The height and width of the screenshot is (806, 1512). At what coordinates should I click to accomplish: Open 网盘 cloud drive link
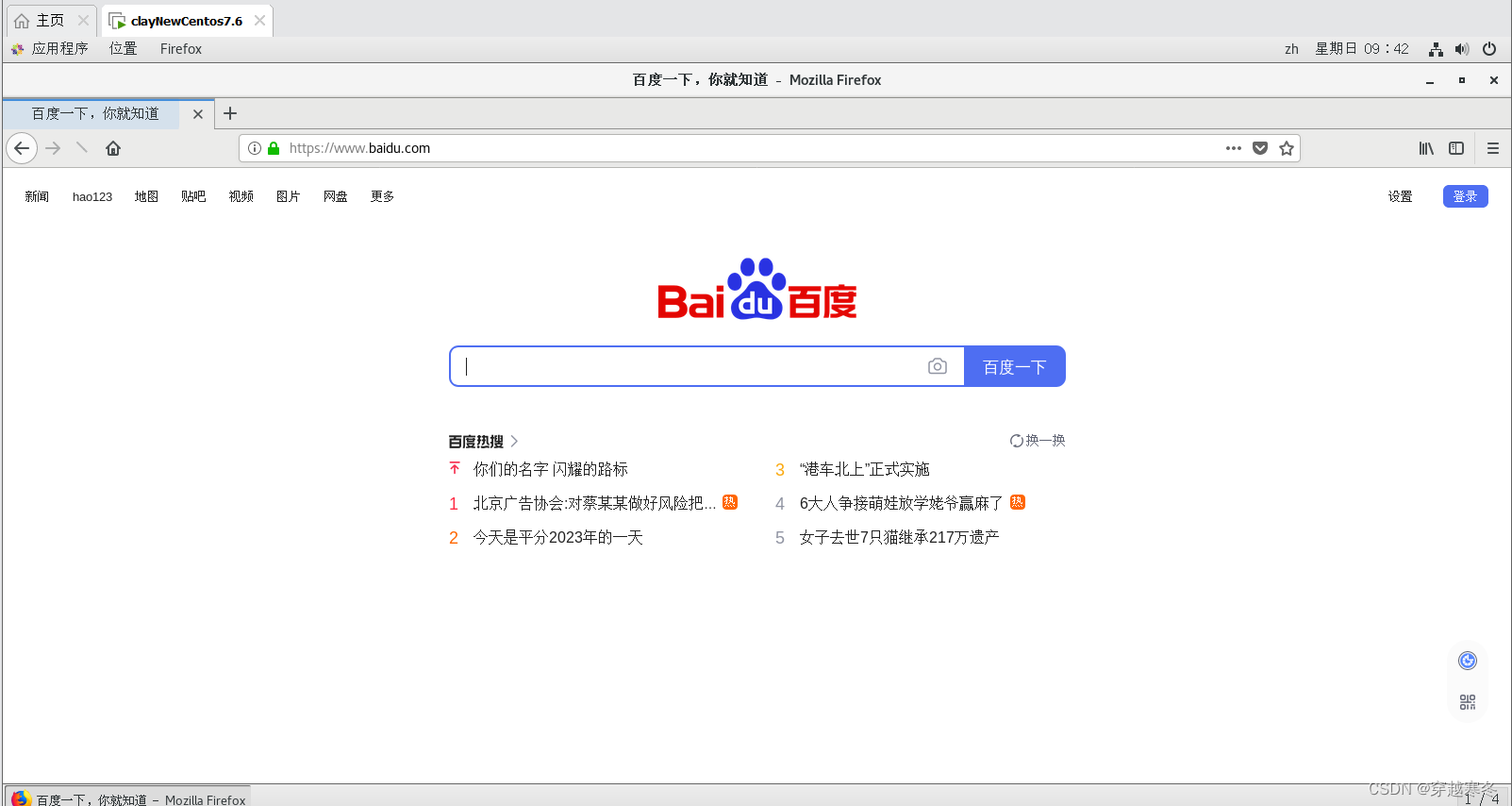pyautogui.click(x=336, y=196)
